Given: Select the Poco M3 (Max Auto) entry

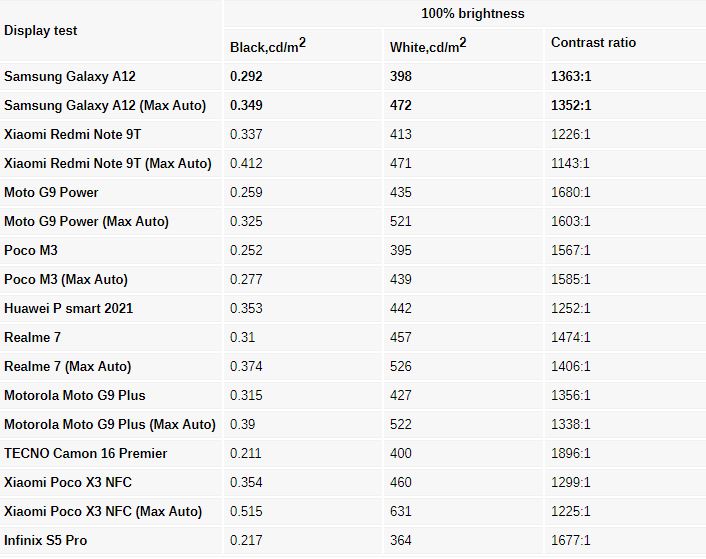Looking at the screenshot, I should (66, 280).
